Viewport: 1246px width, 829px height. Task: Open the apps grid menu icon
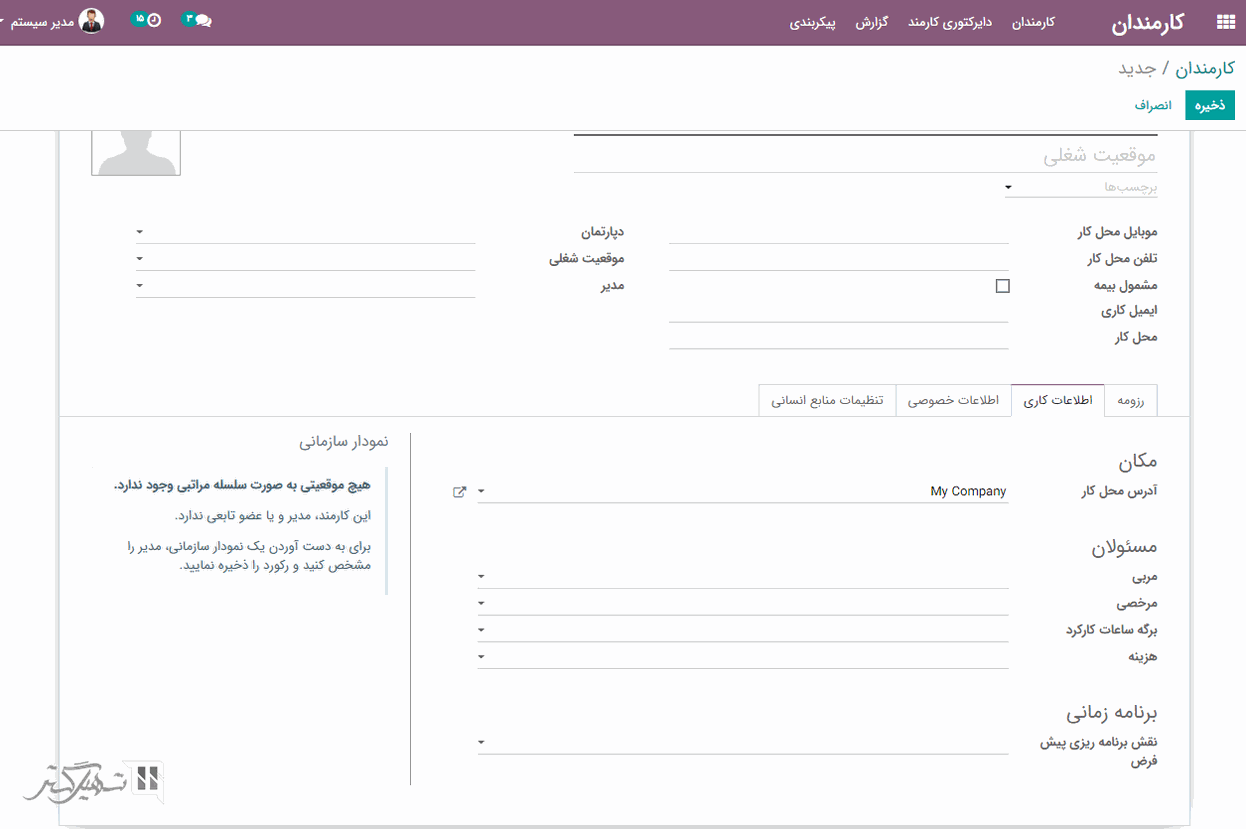1224,22
